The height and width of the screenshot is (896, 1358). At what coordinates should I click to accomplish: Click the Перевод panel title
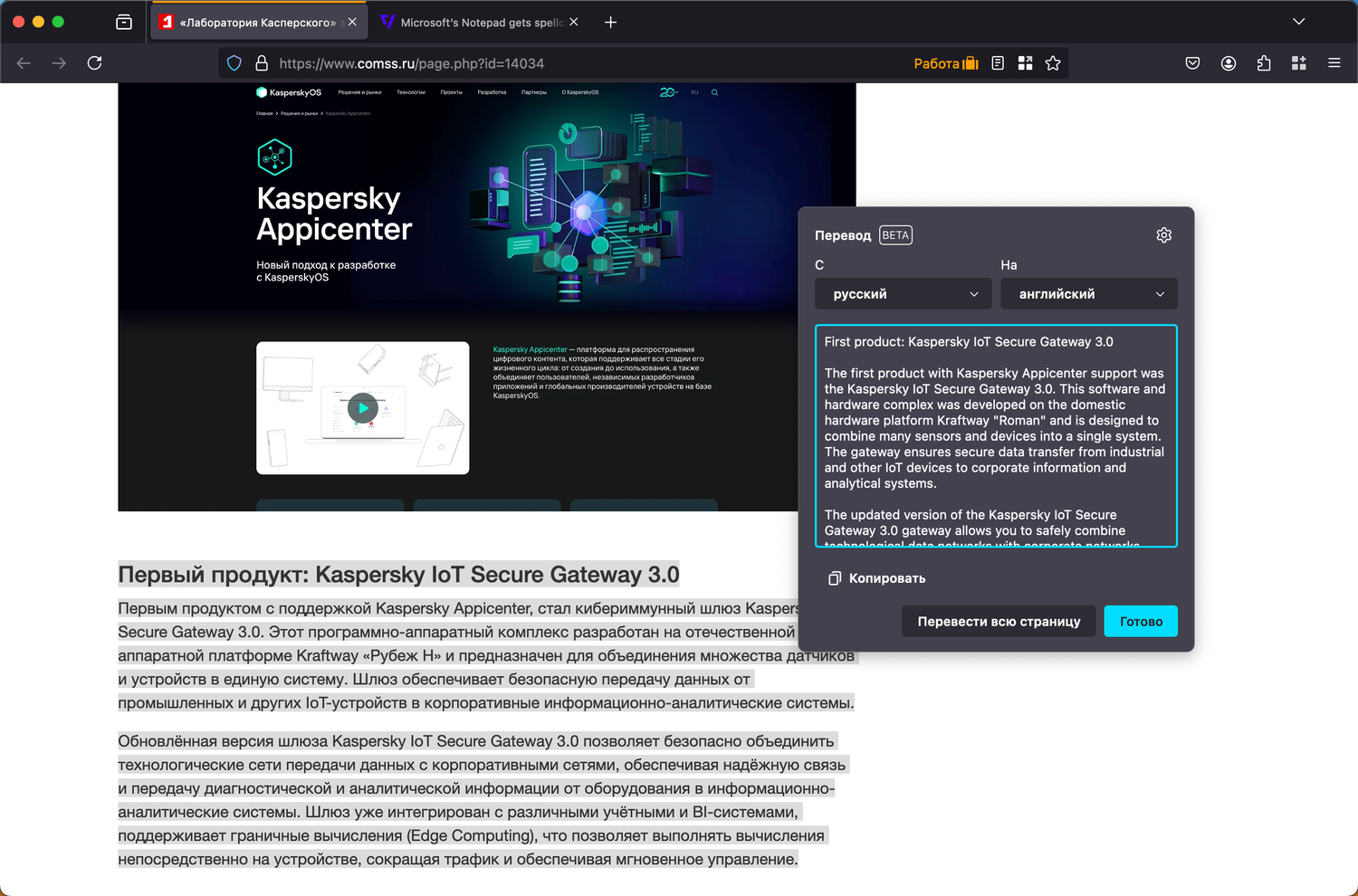[843, 235]
